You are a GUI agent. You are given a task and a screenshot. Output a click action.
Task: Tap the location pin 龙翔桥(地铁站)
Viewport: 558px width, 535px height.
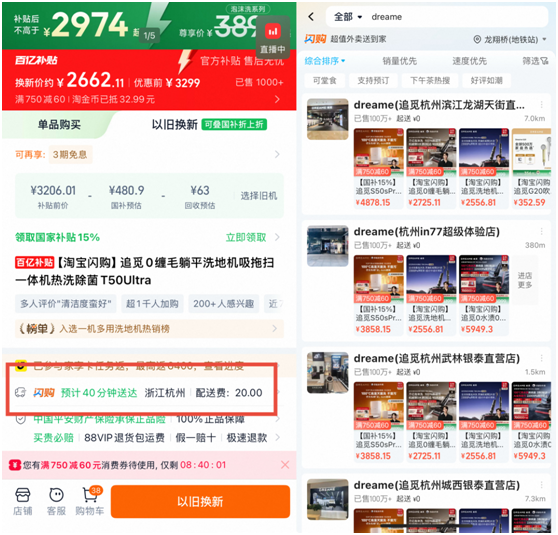point(510,40)
